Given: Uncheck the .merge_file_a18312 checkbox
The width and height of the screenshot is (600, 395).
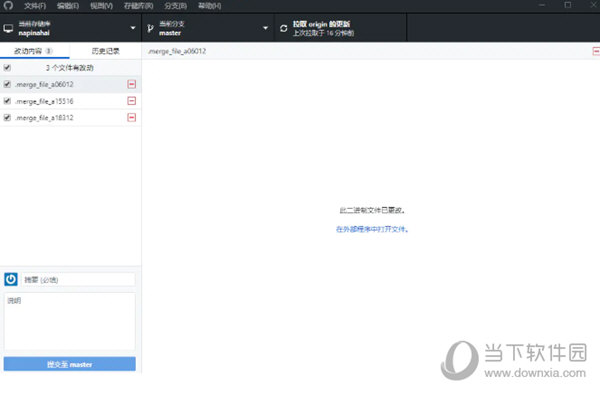Looking at the screenshot, I should tap(7, 118).
